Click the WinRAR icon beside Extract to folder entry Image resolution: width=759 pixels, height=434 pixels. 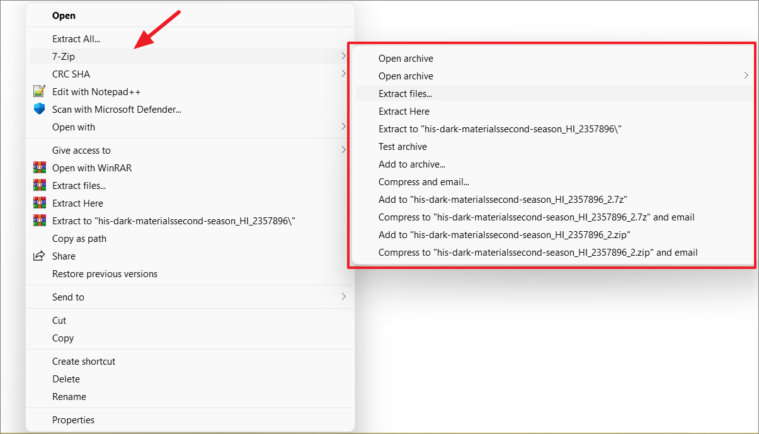(x=39, y=220)
